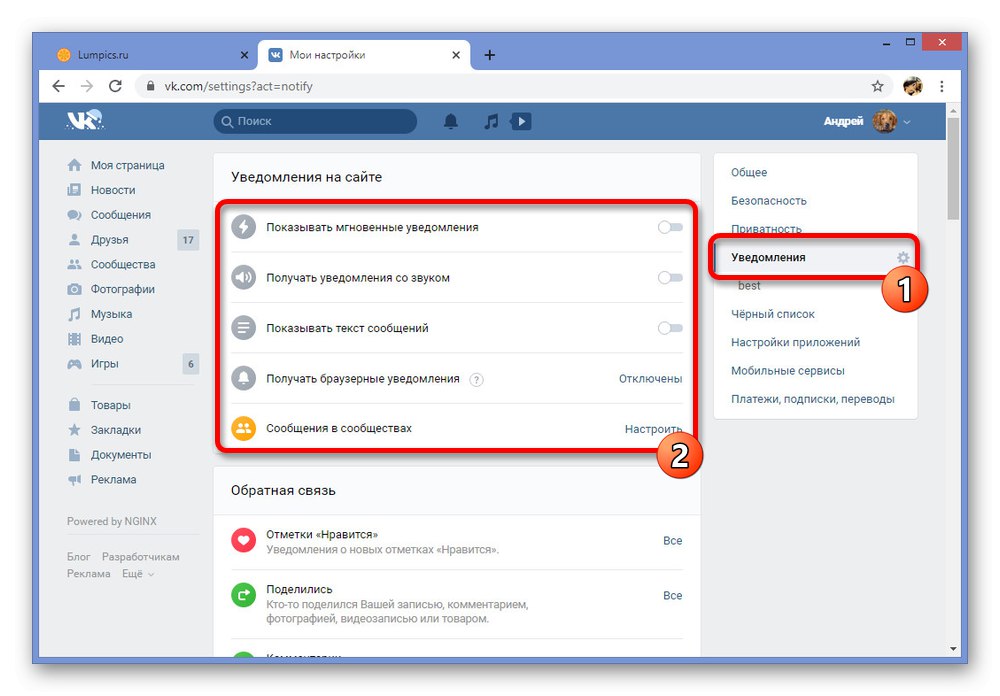Click the news icon beside Новости
The height and width of the screenshot is (696, 1000).
coord(75,190)
